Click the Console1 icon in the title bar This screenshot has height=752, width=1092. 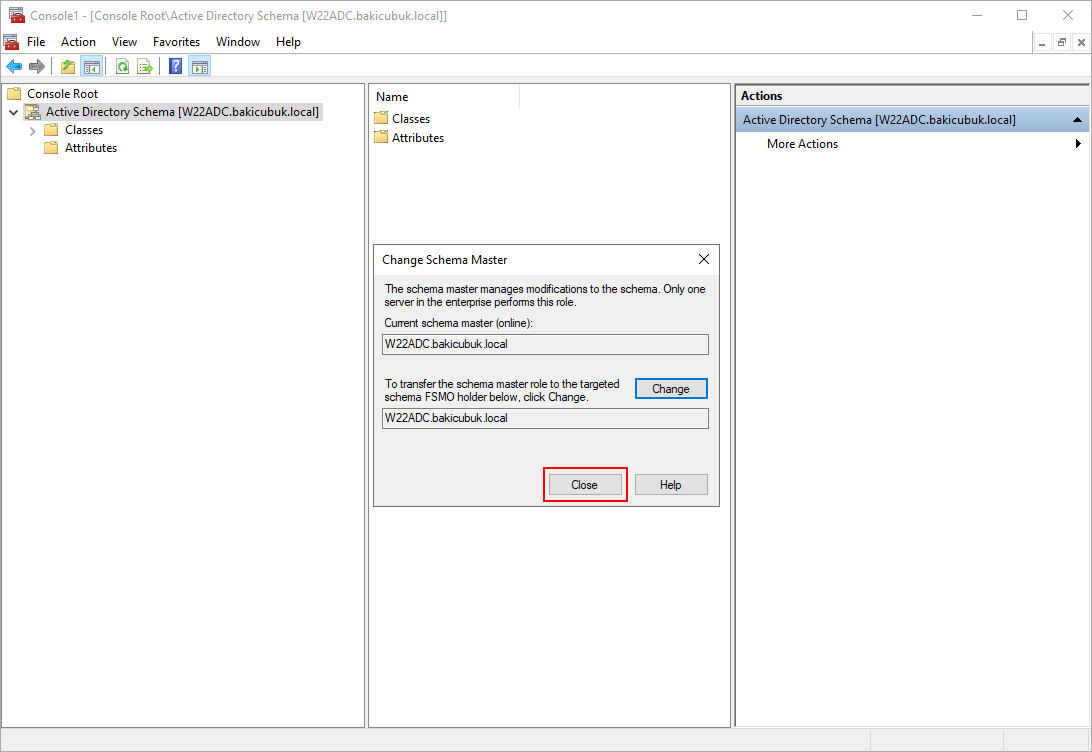[17, 15]
